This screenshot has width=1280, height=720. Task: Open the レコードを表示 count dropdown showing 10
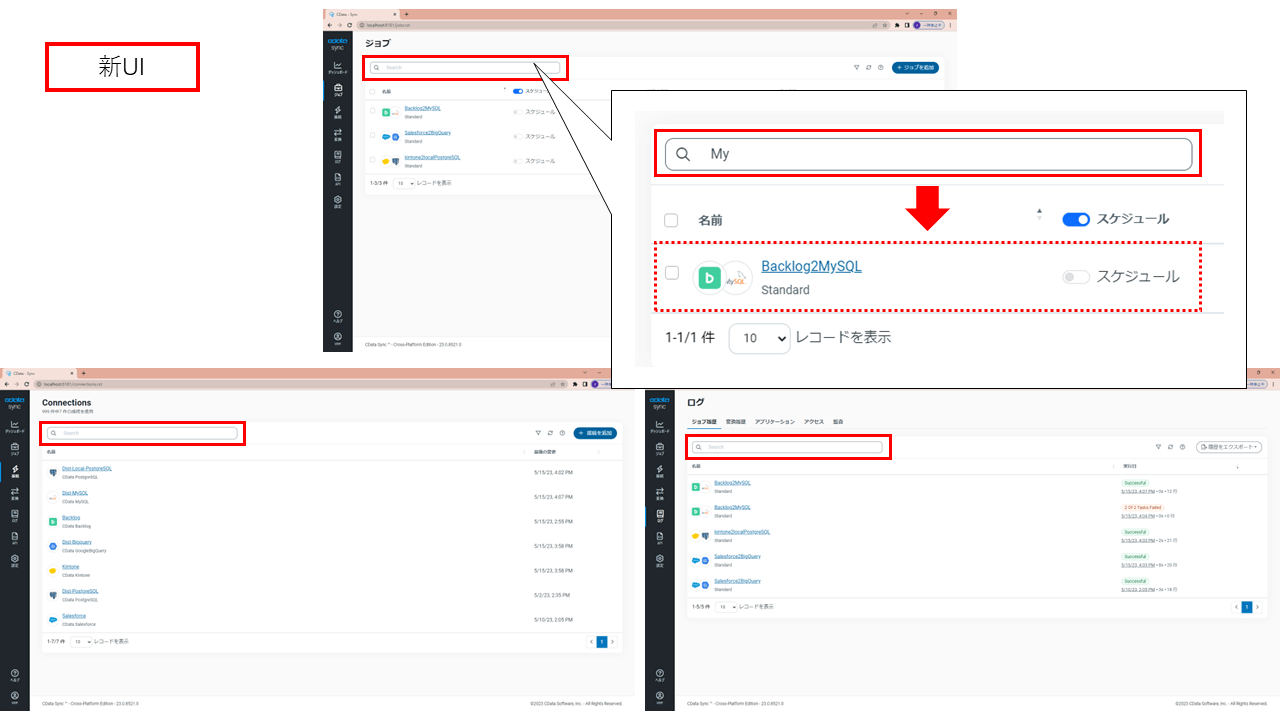click(x=759, y=339)
